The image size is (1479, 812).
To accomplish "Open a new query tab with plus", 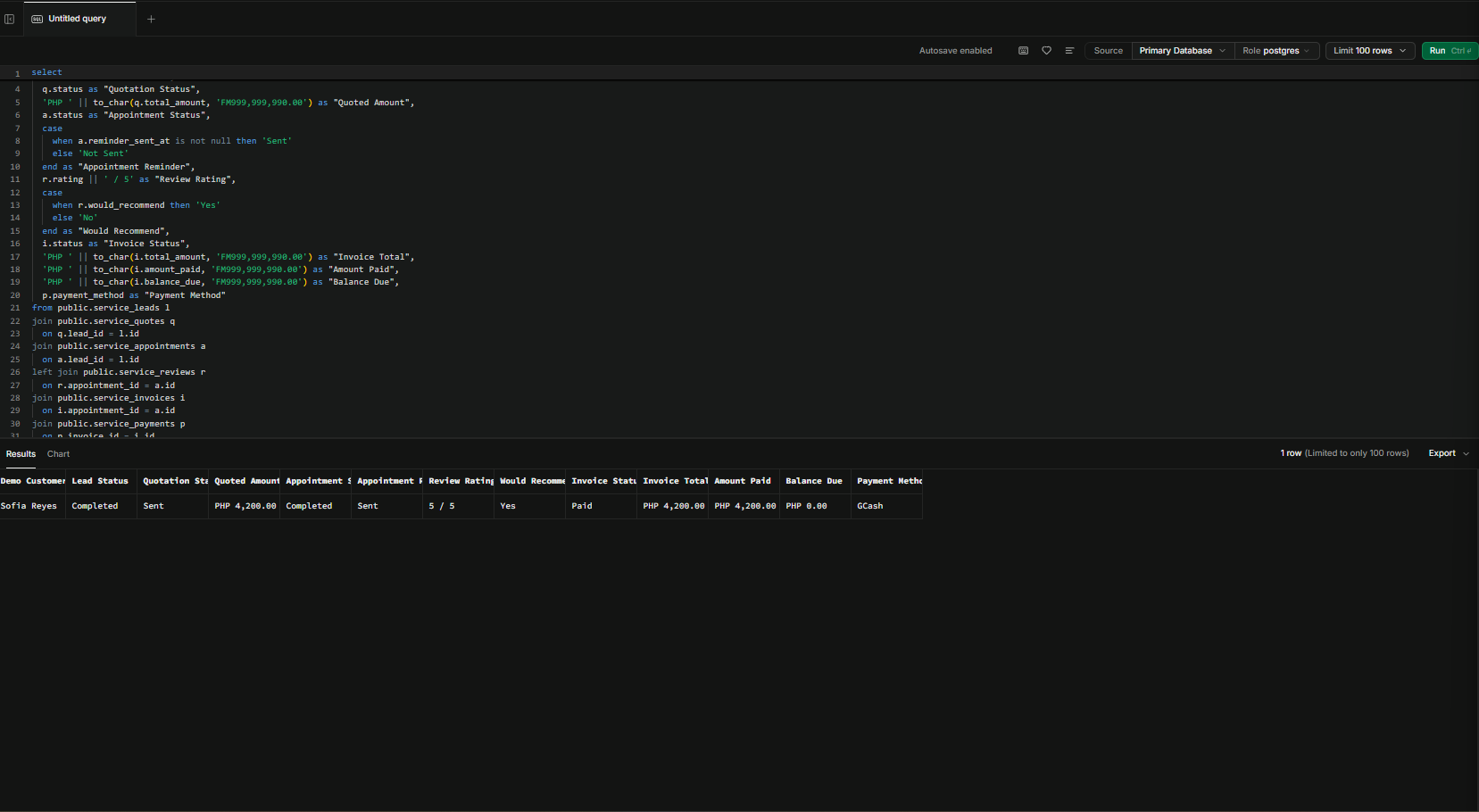I will (151, 19).
